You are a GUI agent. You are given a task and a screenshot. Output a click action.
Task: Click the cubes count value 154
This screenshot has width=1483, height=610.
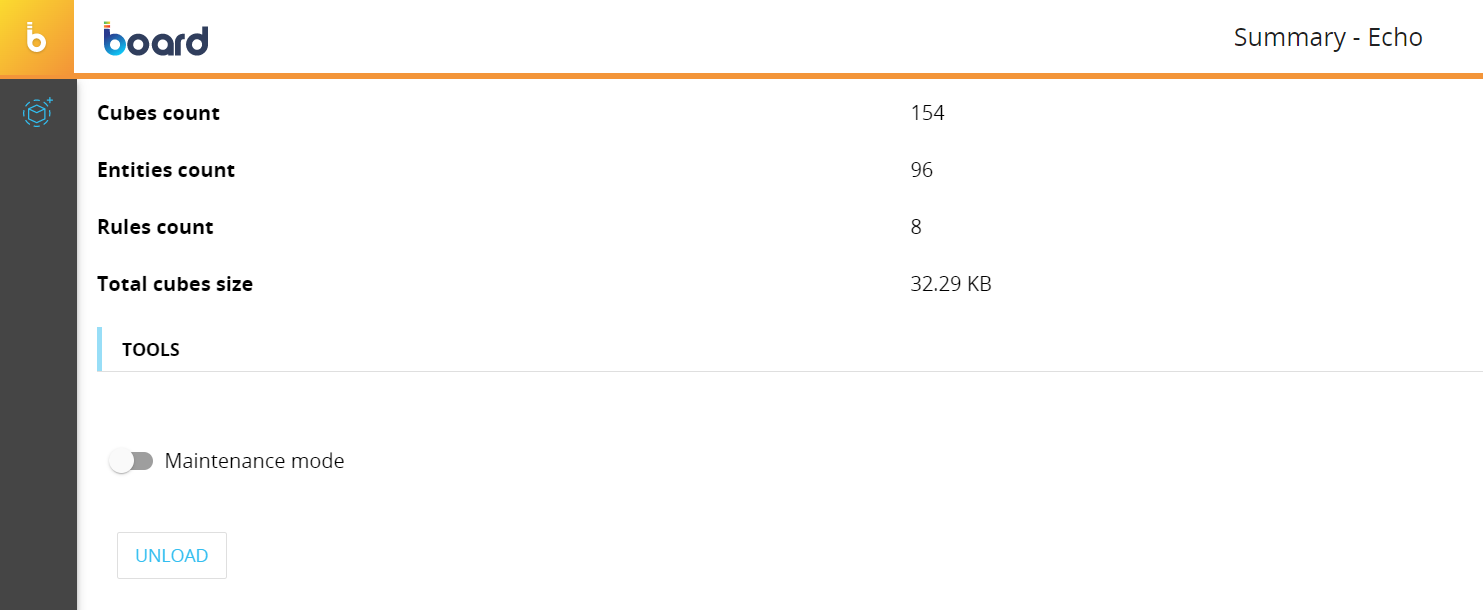click(x=927, y=113)
